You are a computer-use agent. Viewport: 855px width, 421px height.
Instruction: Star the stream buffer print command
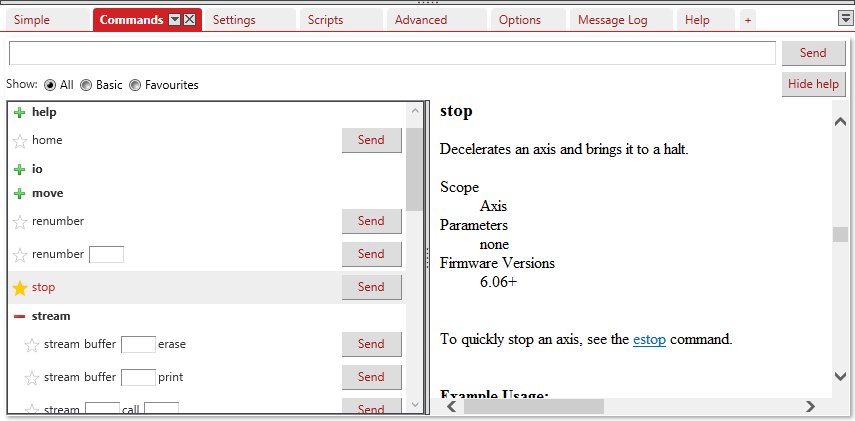[32, 378]
